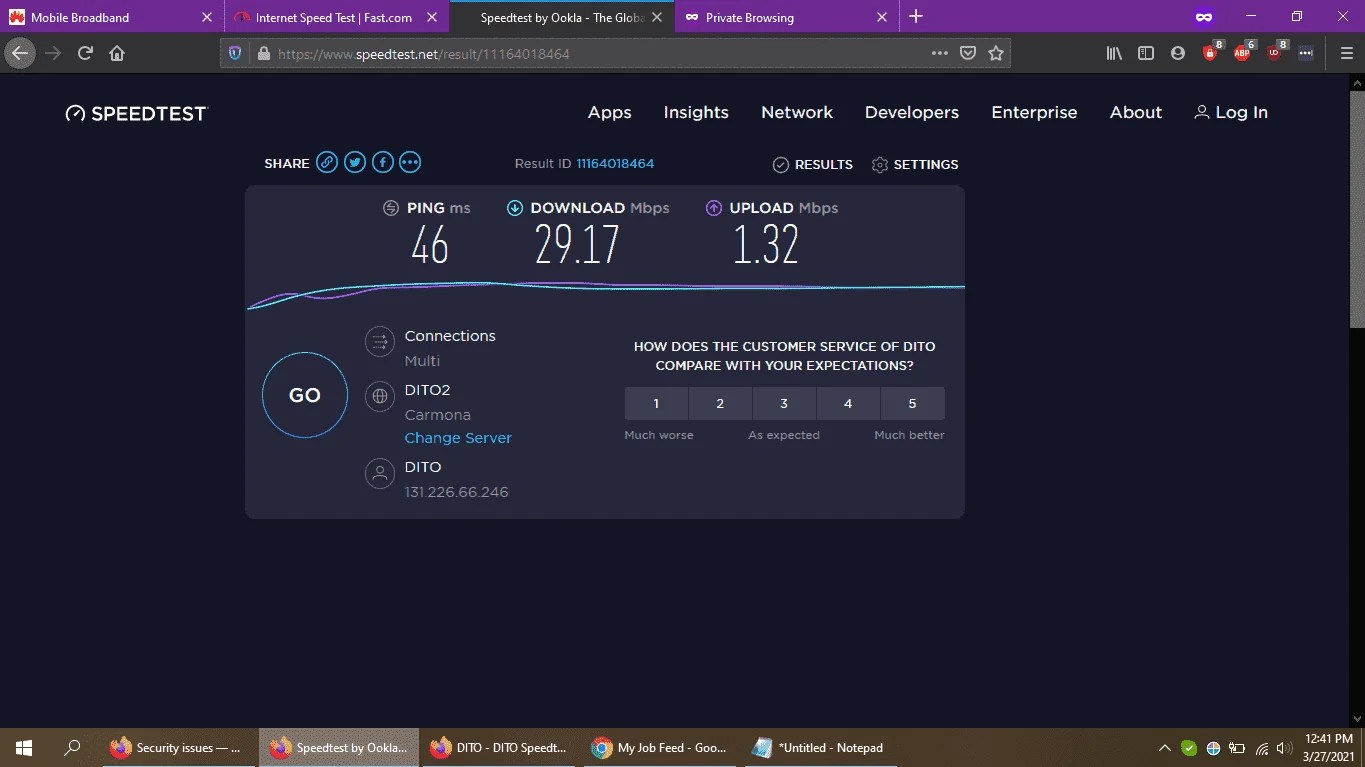Open more share options icon
1365x767 pixels.
(x=410, y=163)
